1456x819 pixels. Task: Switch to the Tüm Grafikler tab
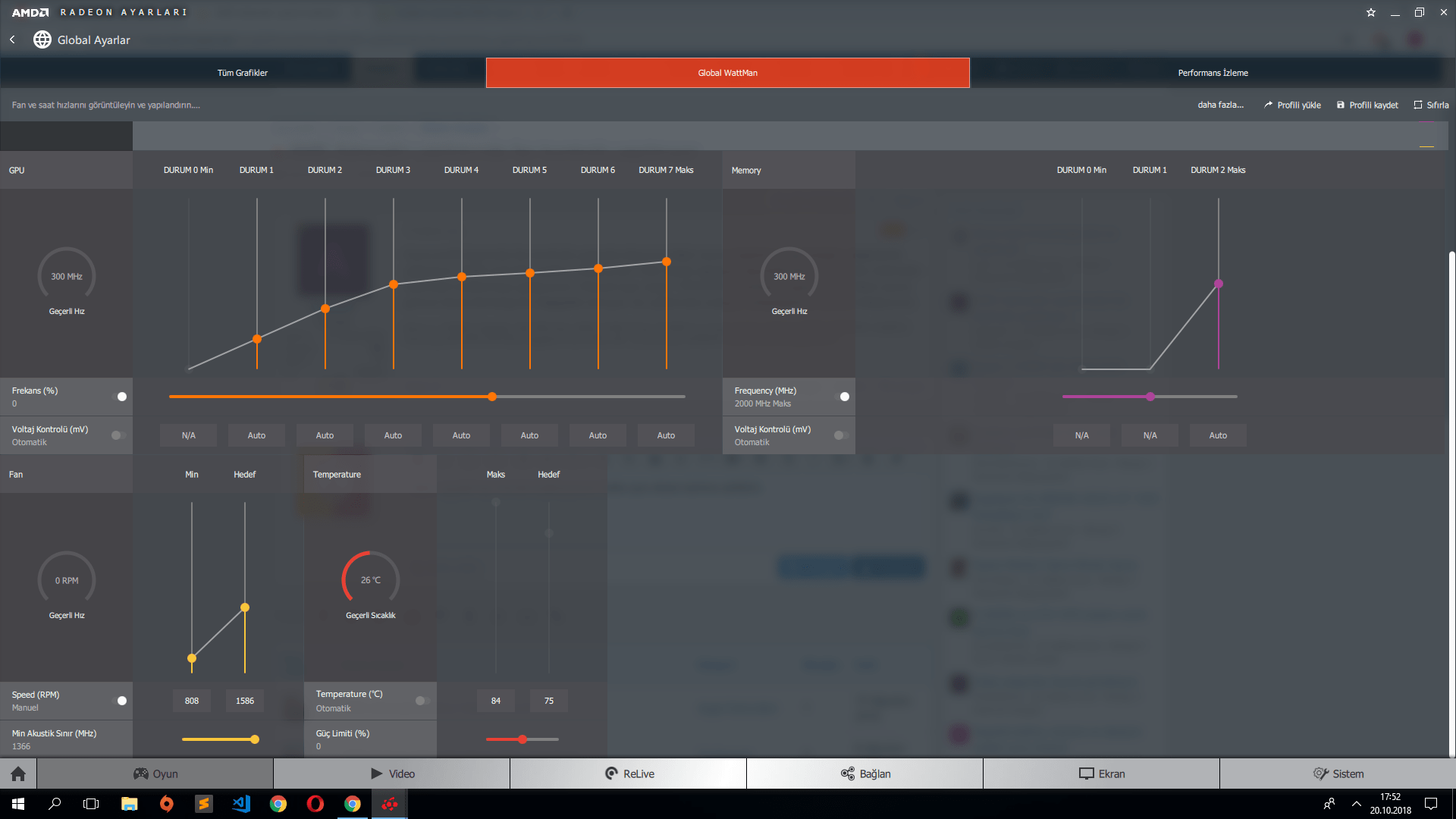click(243, 73)
